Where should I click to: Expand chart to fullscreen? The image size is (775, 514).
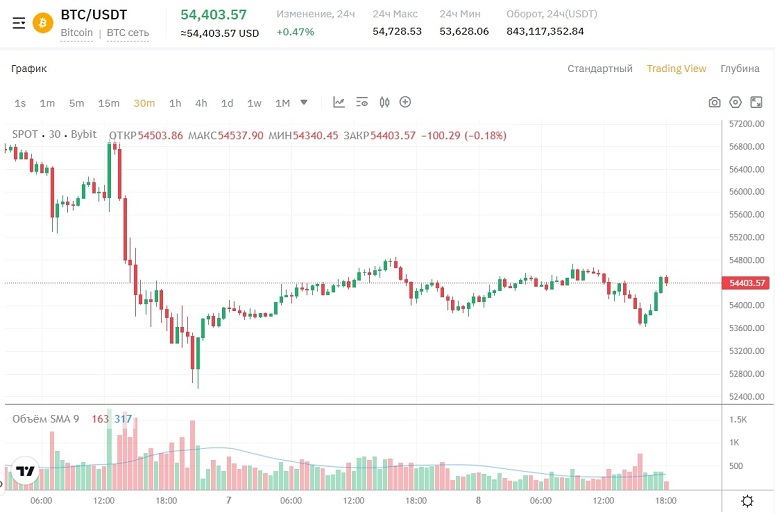click(756, 102)
